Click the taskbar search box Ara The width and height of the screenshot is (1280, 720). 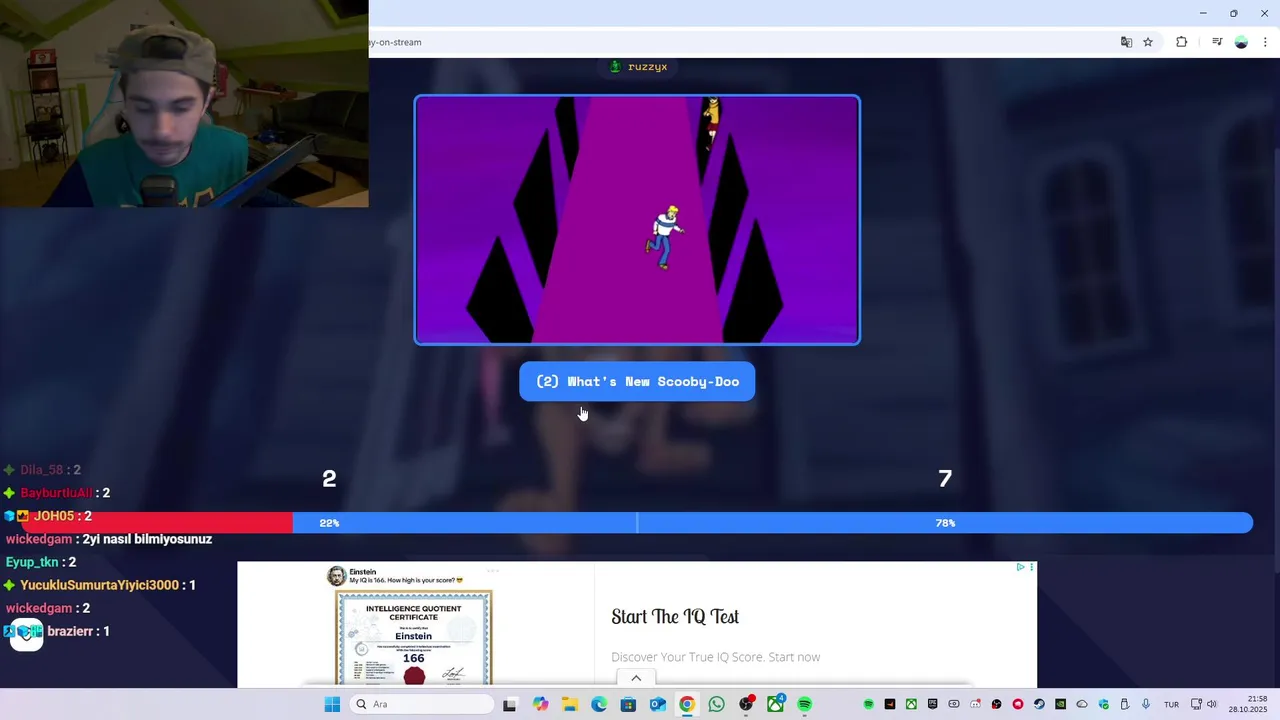point(422,704)
